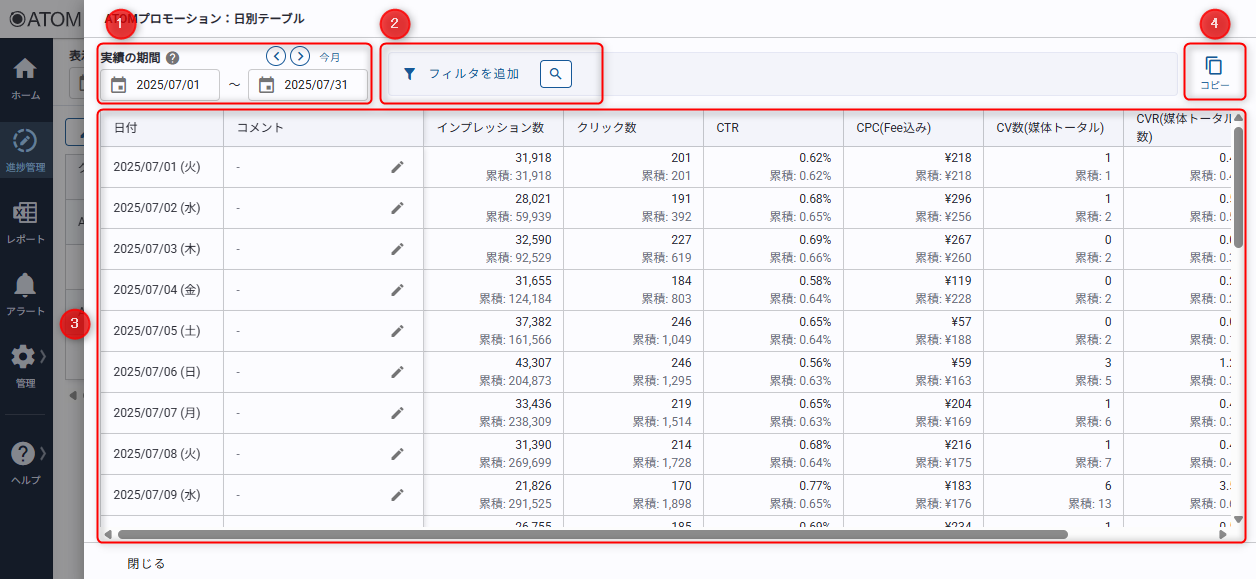
Task: Open the 進捗管理 progress sidebar icon
Action: tap(26, 150)
